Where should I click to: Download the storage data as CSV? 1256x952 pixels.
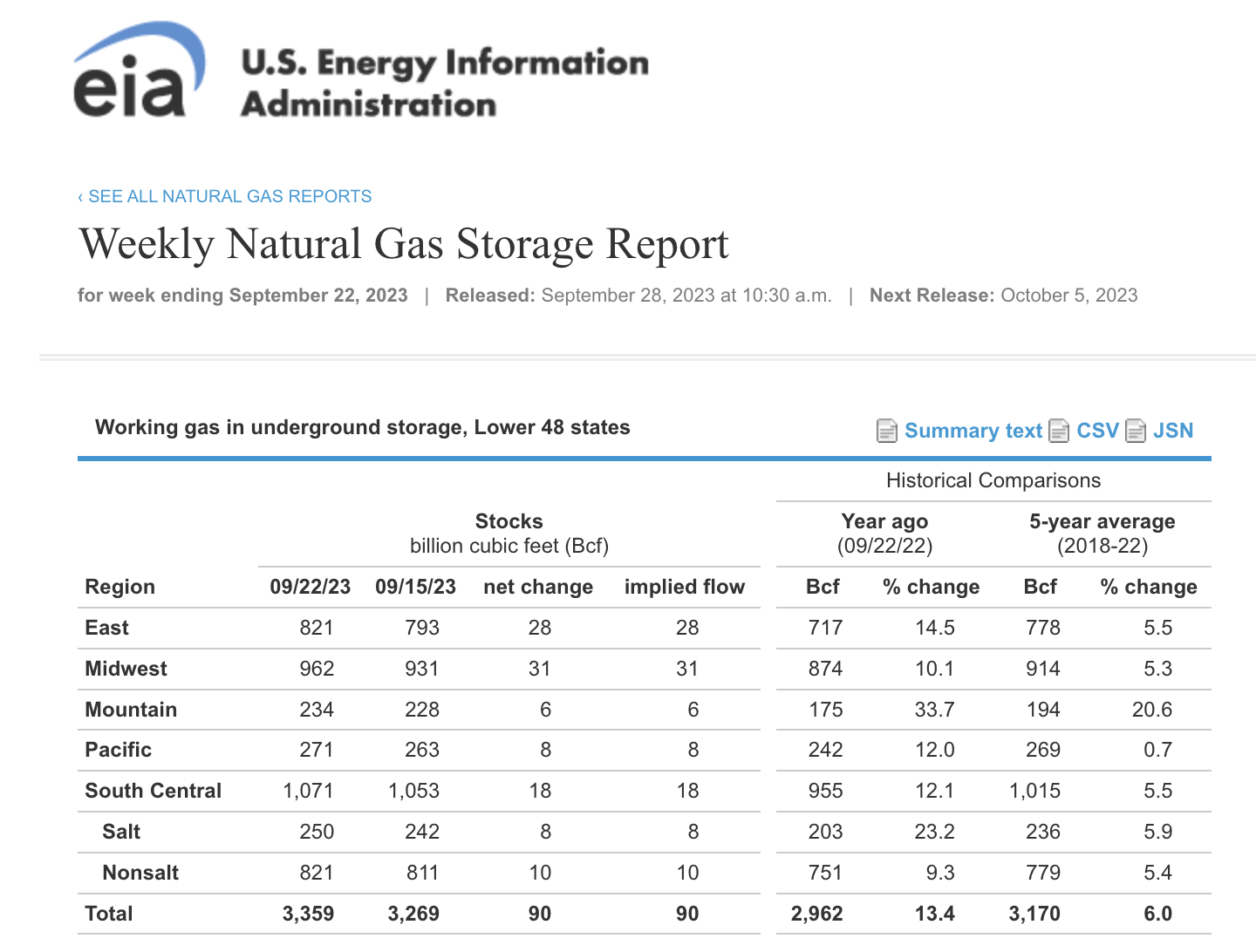click(x=1097, y=431)
